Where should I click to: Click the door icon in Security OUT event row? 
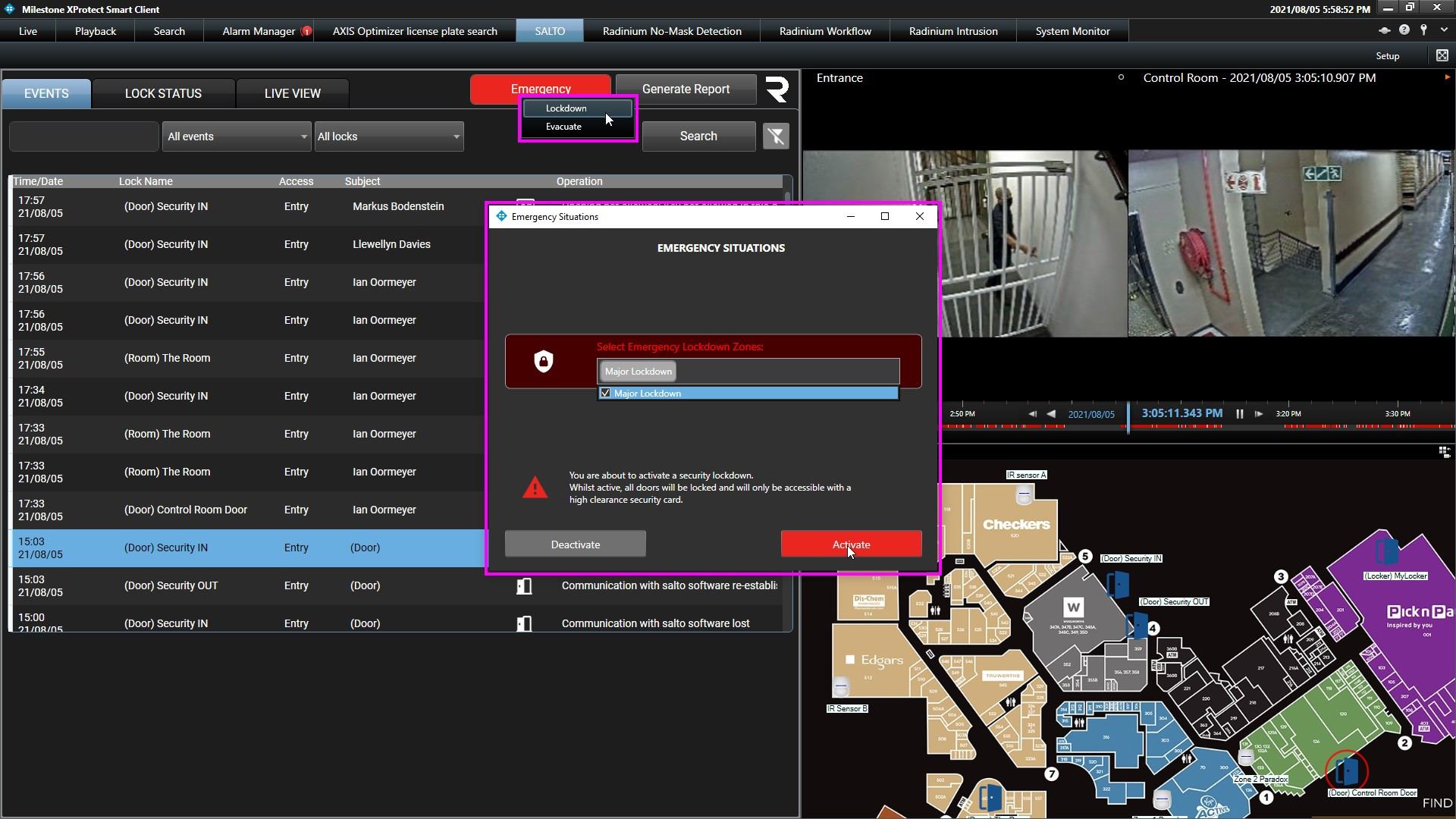pos(524,585)
